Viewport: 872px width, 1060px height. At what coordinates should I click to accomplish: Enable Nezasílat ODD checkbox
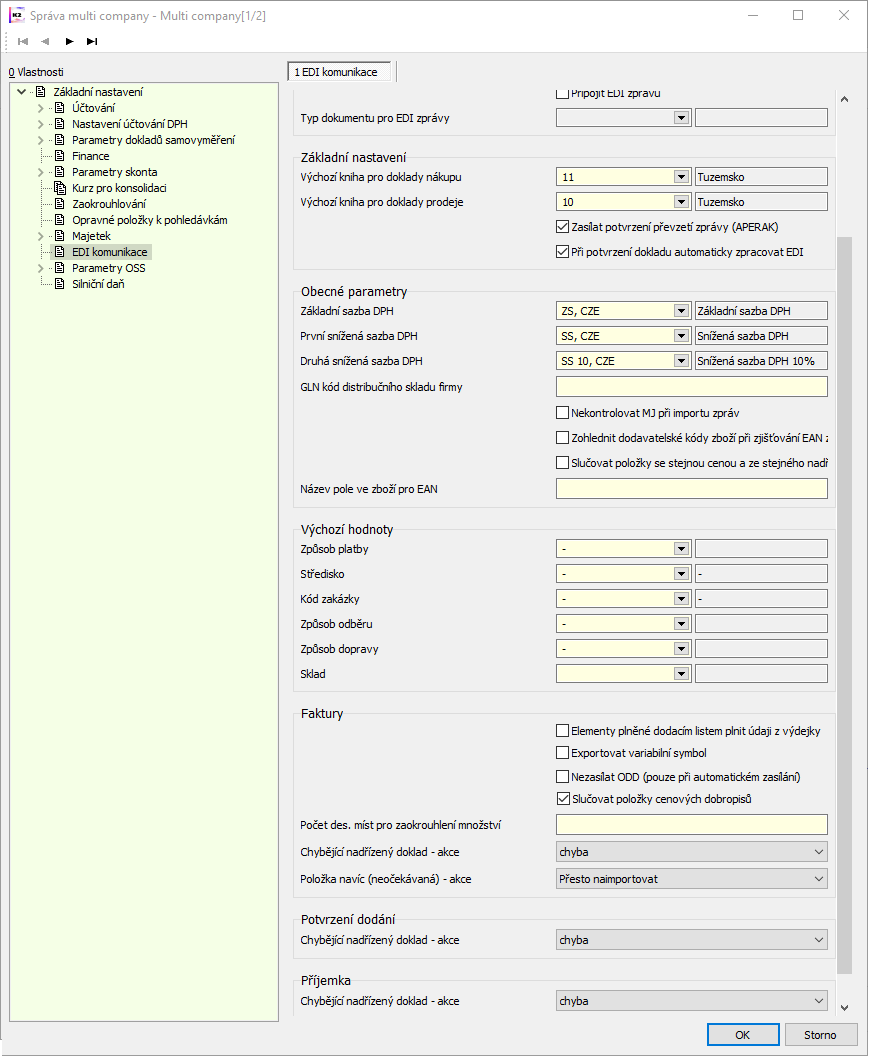pos(562,776)
